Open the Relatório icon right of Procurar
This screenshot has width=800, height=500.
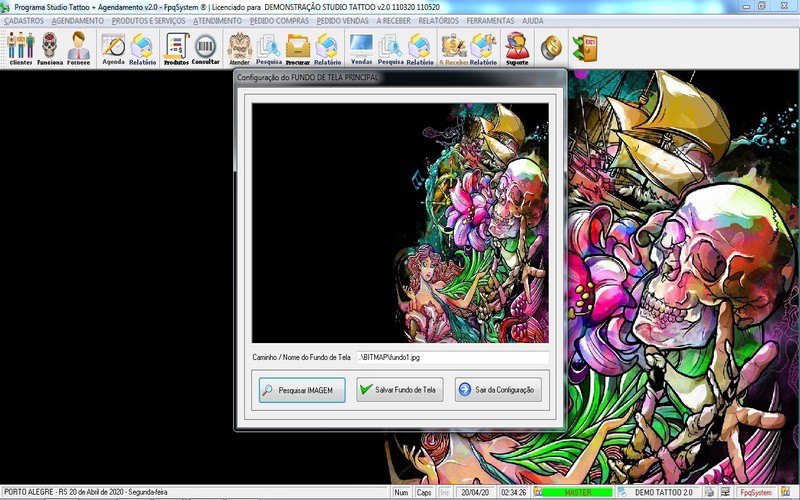point(327,48)
